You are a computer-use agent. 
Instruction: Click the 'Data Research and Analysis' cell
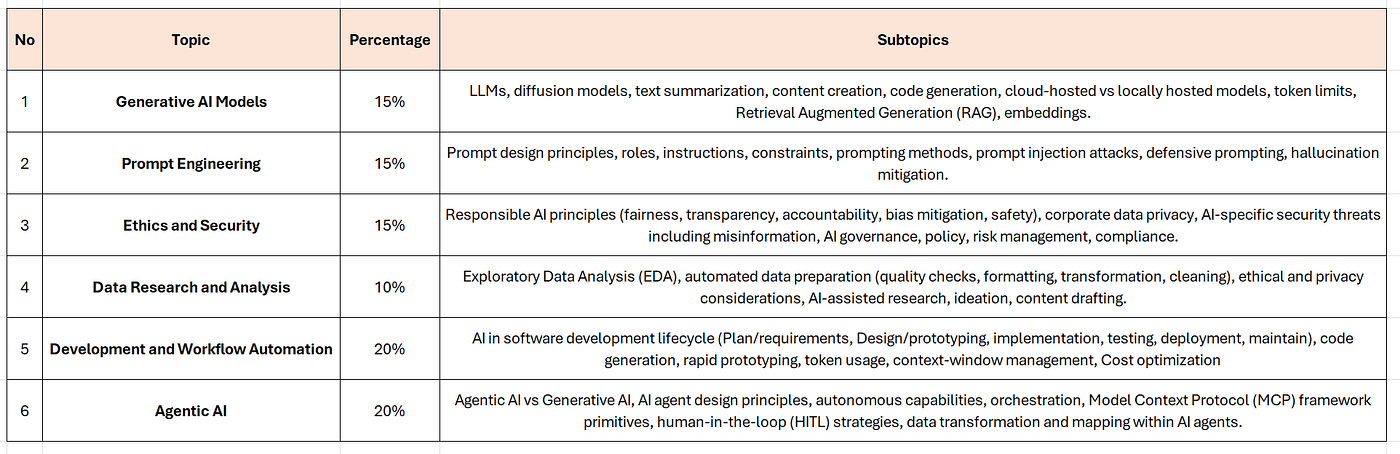tap(191, 287)
